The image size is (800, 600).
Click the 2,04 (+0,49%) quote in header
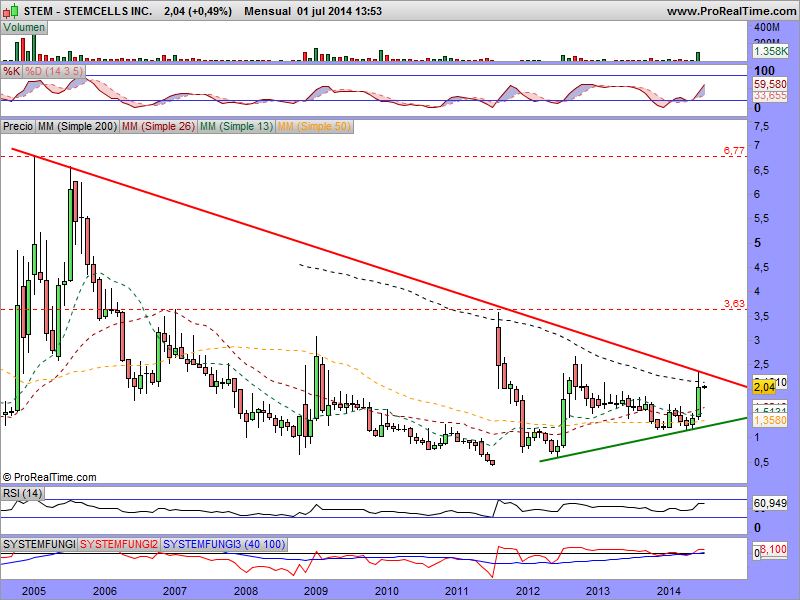[198, 11]
